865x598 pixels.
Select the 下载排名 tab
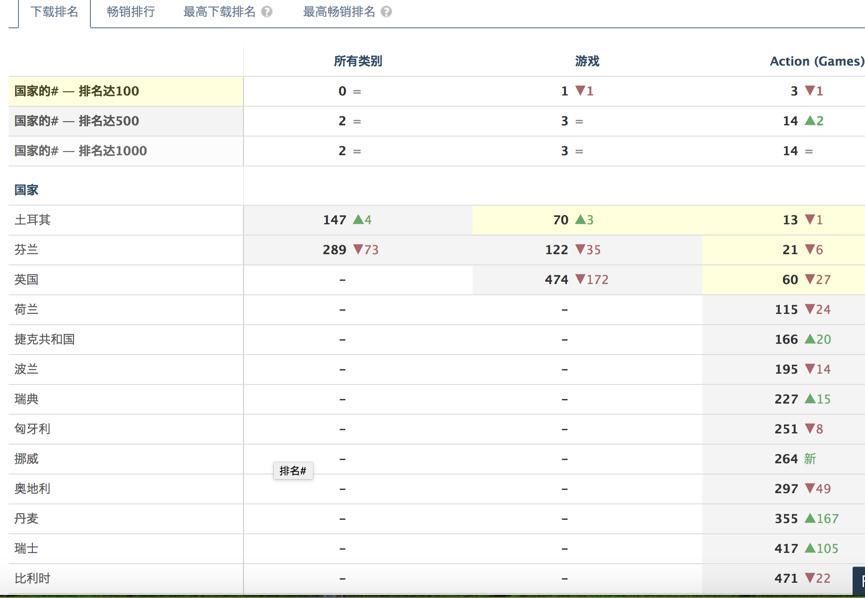(x=54, y=12)
